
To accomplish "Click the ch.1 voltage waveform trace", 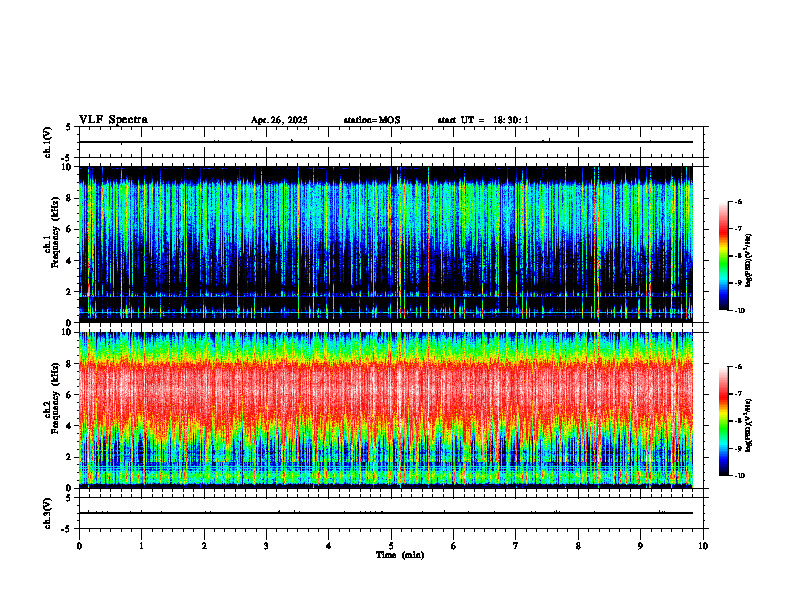I will (x=386, y=142).
